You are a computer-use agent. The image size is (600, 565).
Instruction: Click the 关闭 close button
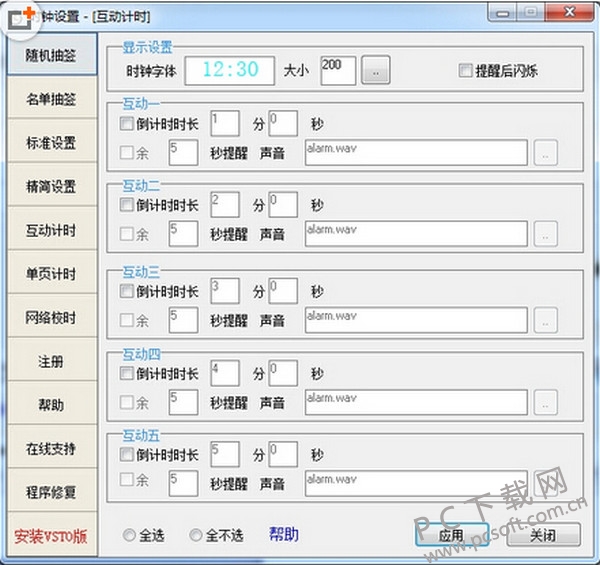pos(543,535)
